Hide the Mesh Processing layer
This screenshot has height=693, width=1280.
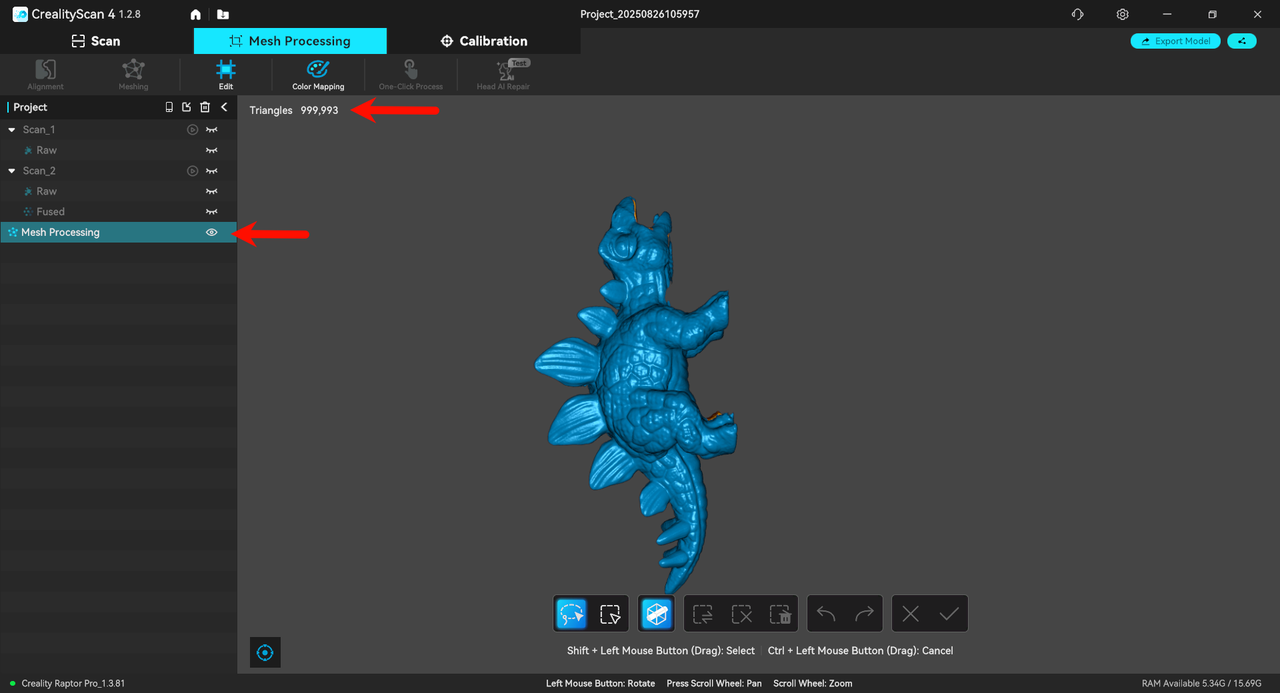(x=211, y=232)
